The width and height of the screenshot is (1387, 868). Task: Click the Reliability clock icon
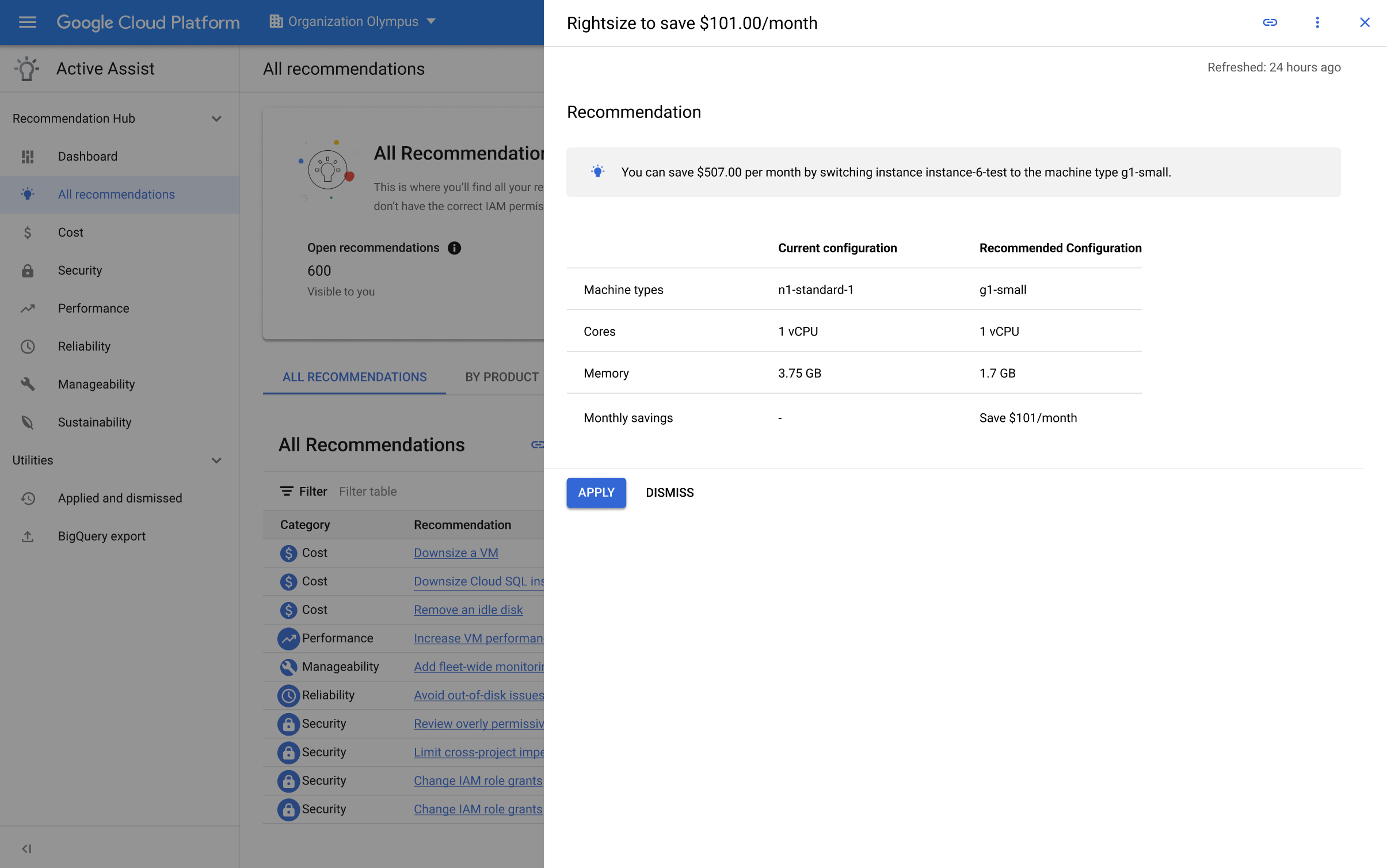27,345
